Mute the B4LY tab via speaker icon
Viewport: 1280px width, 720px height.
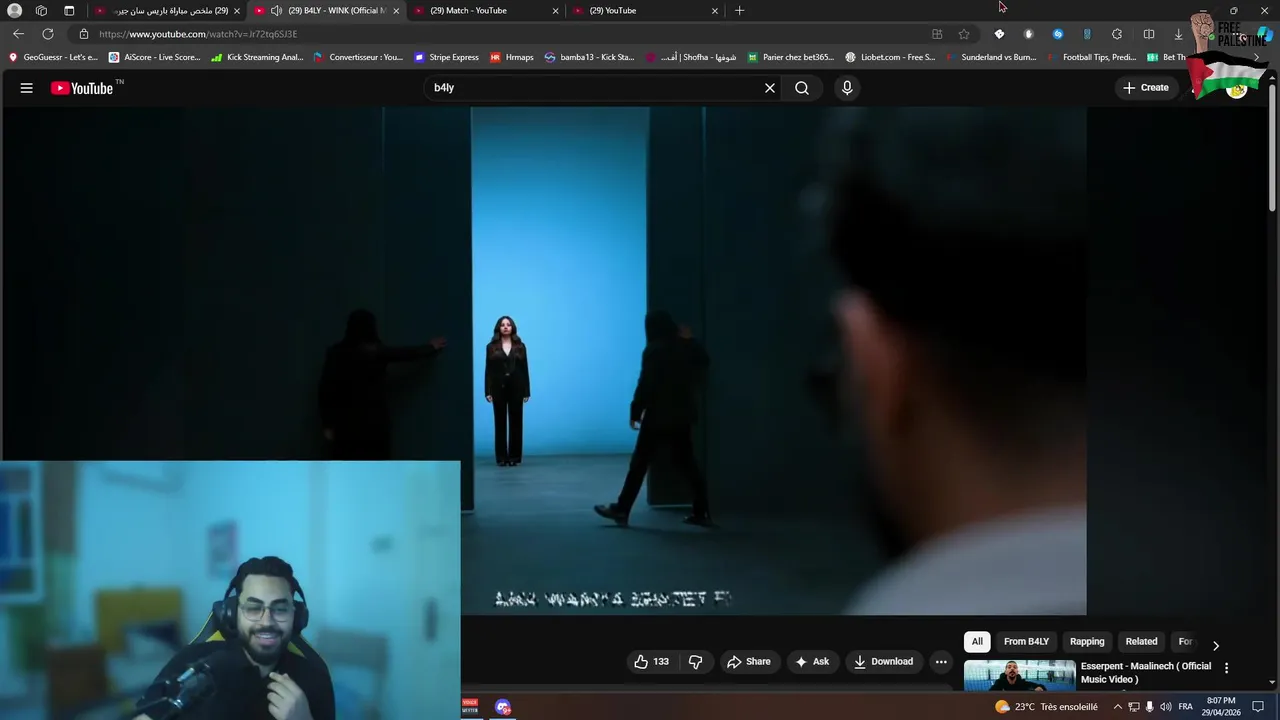coord(276,10)
